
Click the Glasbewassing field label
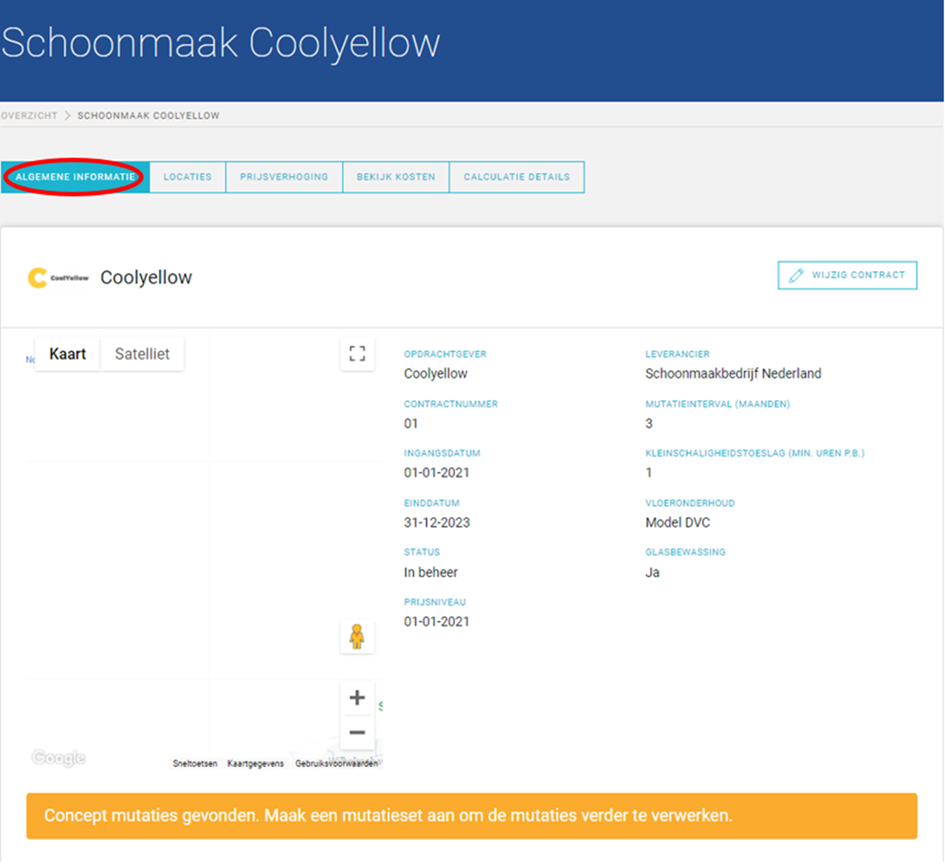[685, 552]
